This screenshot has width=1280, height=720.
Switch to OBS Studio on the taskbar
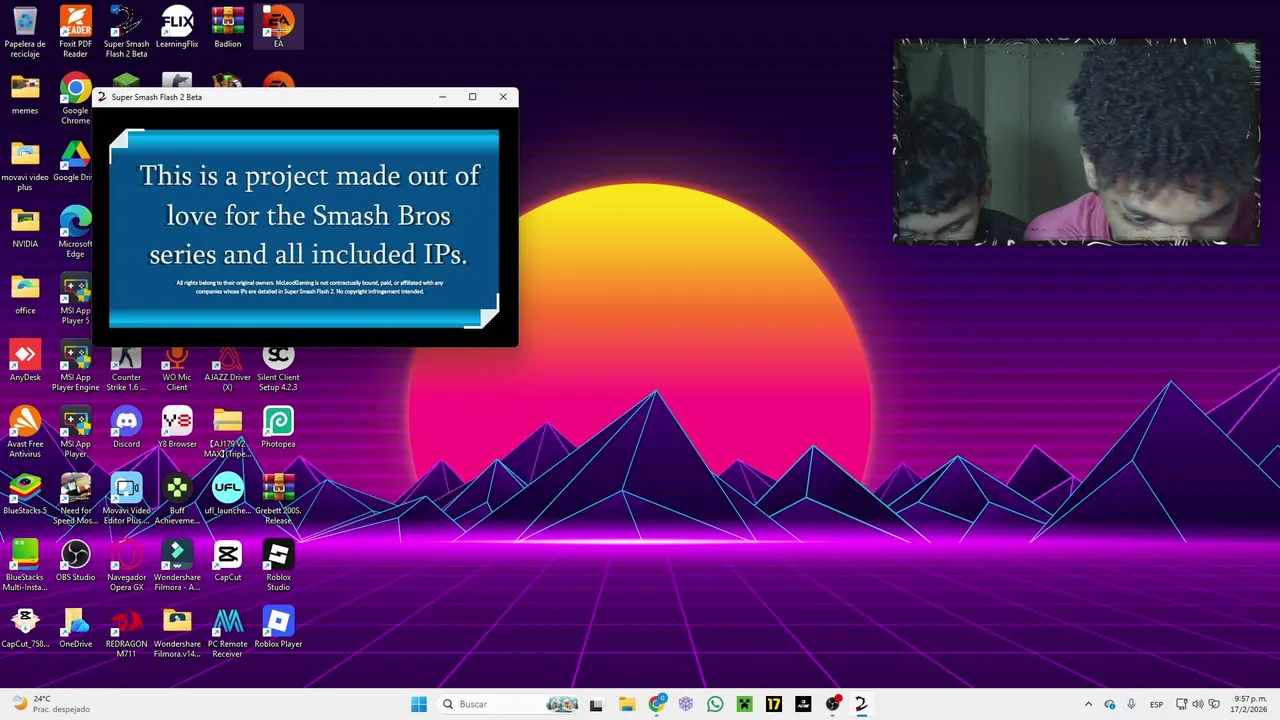832,704
